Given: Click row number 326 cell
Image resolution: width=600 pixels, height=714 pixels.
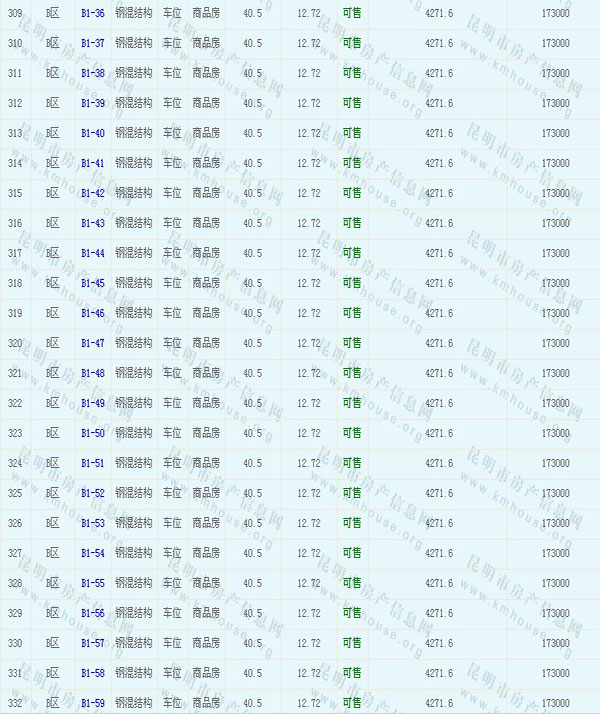Looking at the screenshot, I should [x=15, y=524].
